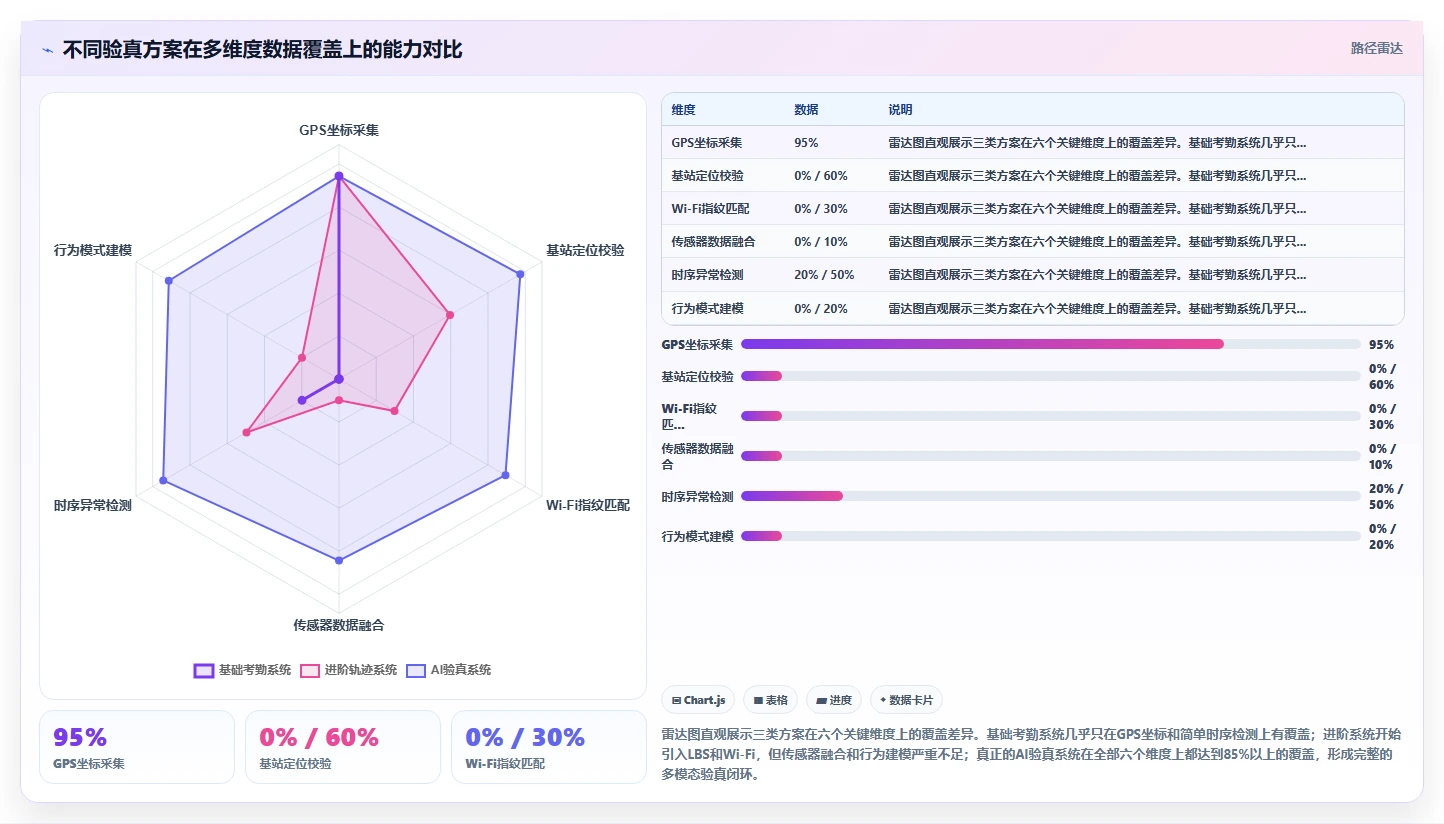
Task: Click the 0% / 10% table value
Action: pyautogui.click(x=820, y=242)
